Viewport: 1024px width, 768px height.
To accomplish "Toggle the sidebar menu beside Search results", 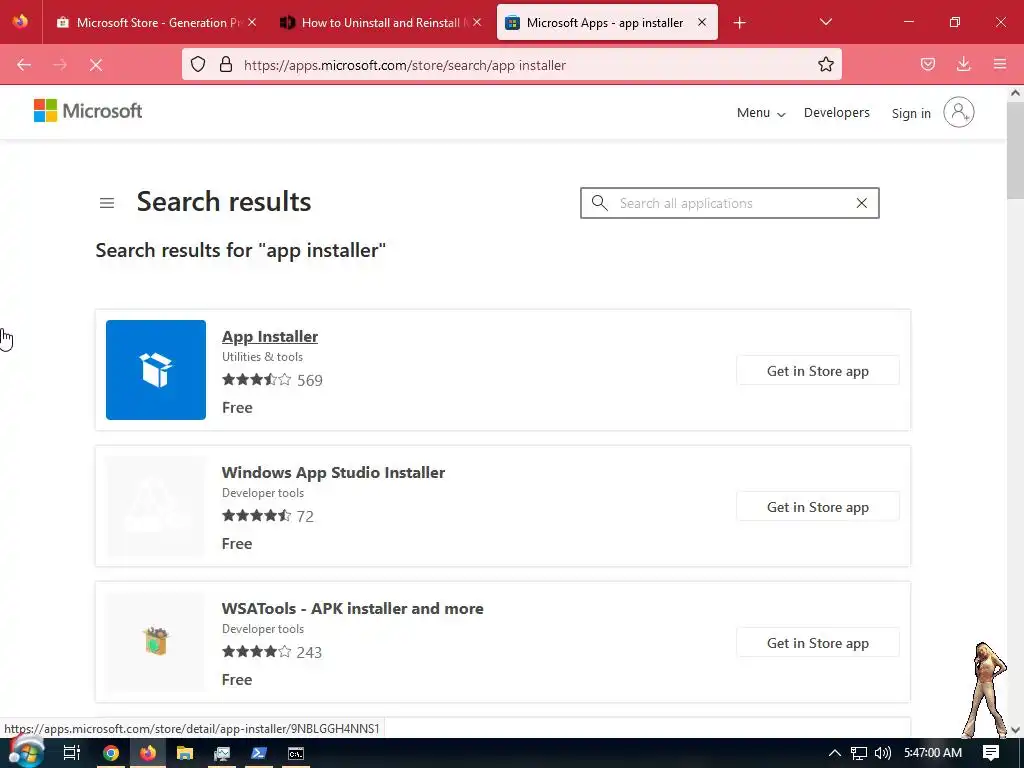I will click(107, 203).
